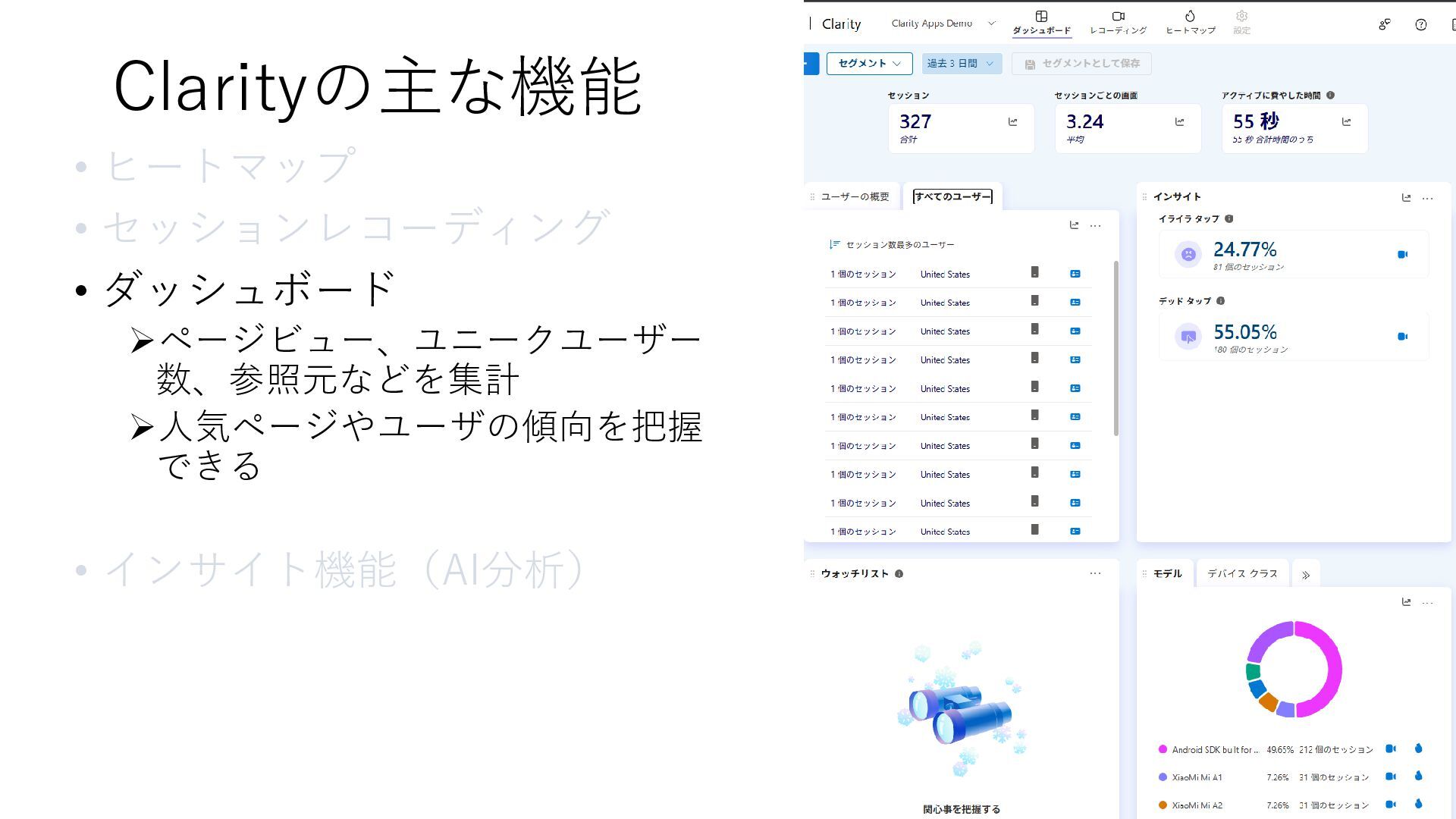Viewport: 1456px width, 819px height.
Task: Open recordings icon for デッド タップ 55.05%
Action: pyautogui.click(x=1402, y=337)
